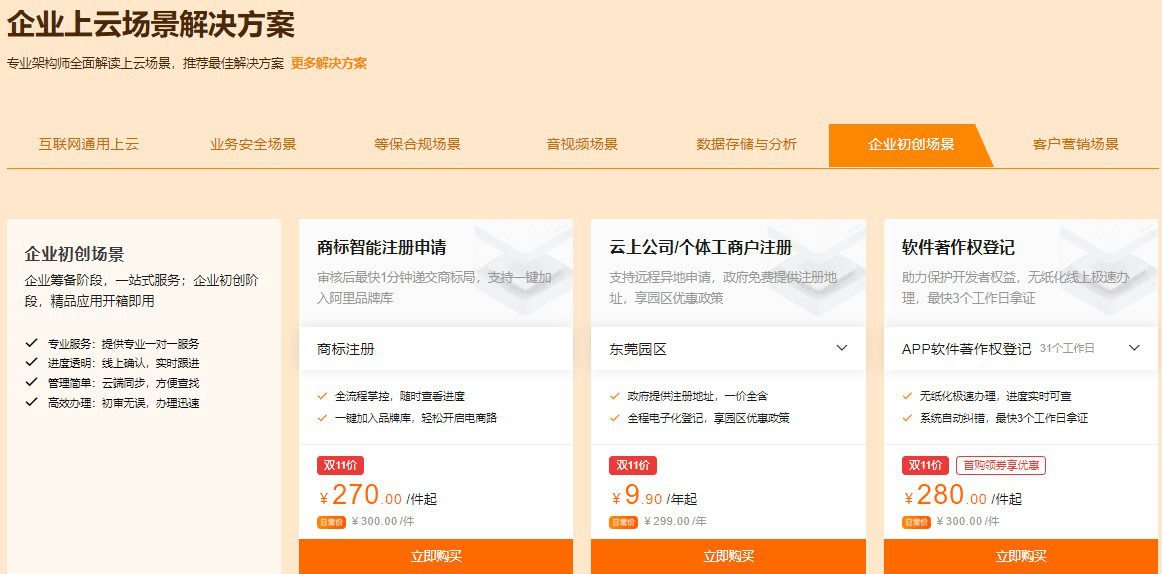
Task: Open 数据存储与分析 tab
Action: [x=746, y=144]
